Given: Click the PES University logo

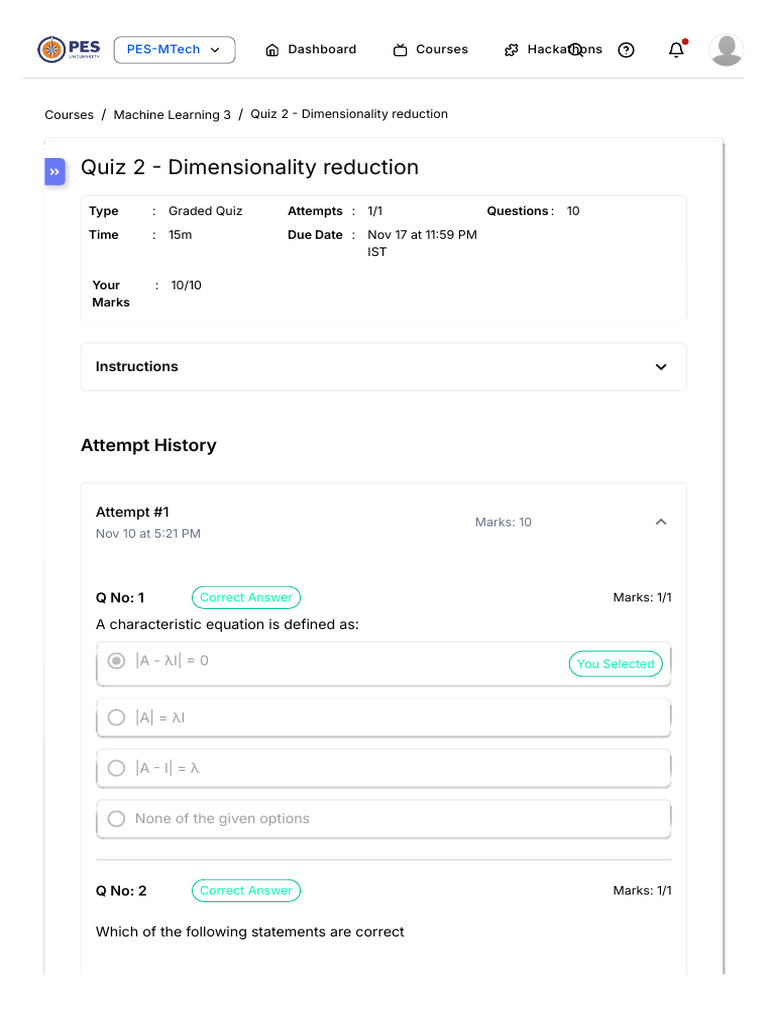Looking at the screenshot, I should coord(69,50).
